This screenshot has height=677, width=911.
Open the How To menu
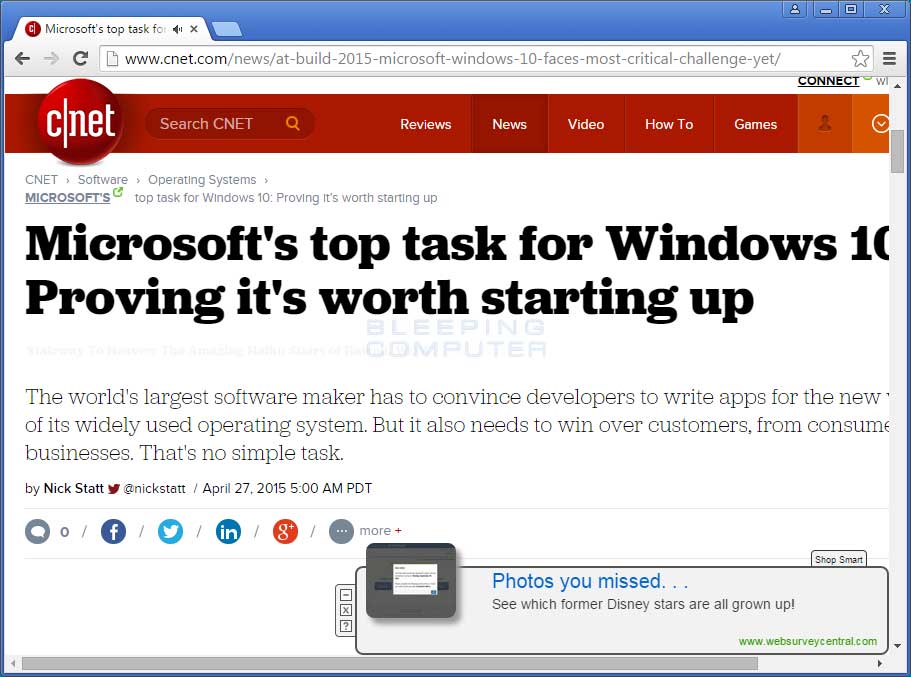pos(669,124)
